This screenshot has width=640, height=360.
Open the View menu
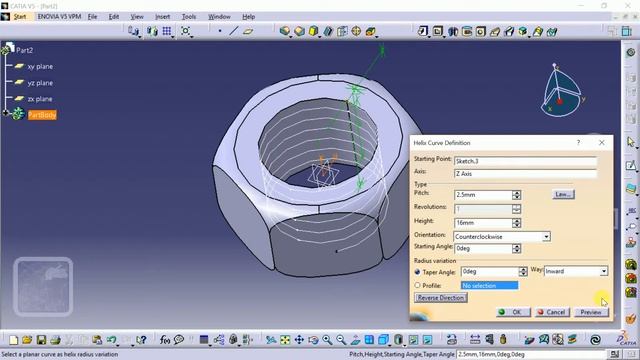click(137, 17)
